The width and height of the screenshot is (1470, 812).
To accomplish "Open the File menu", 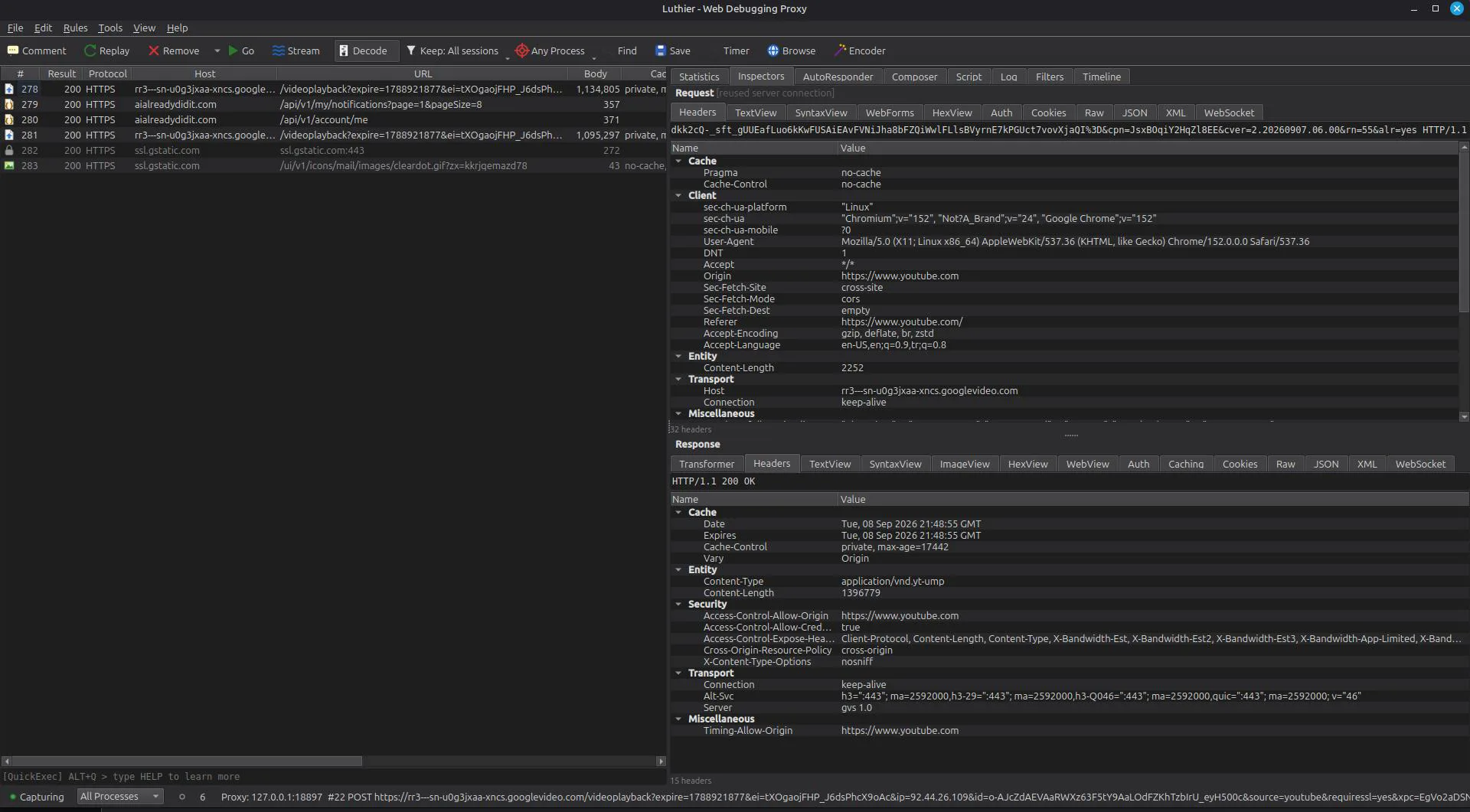I will (x=15, y=28).
